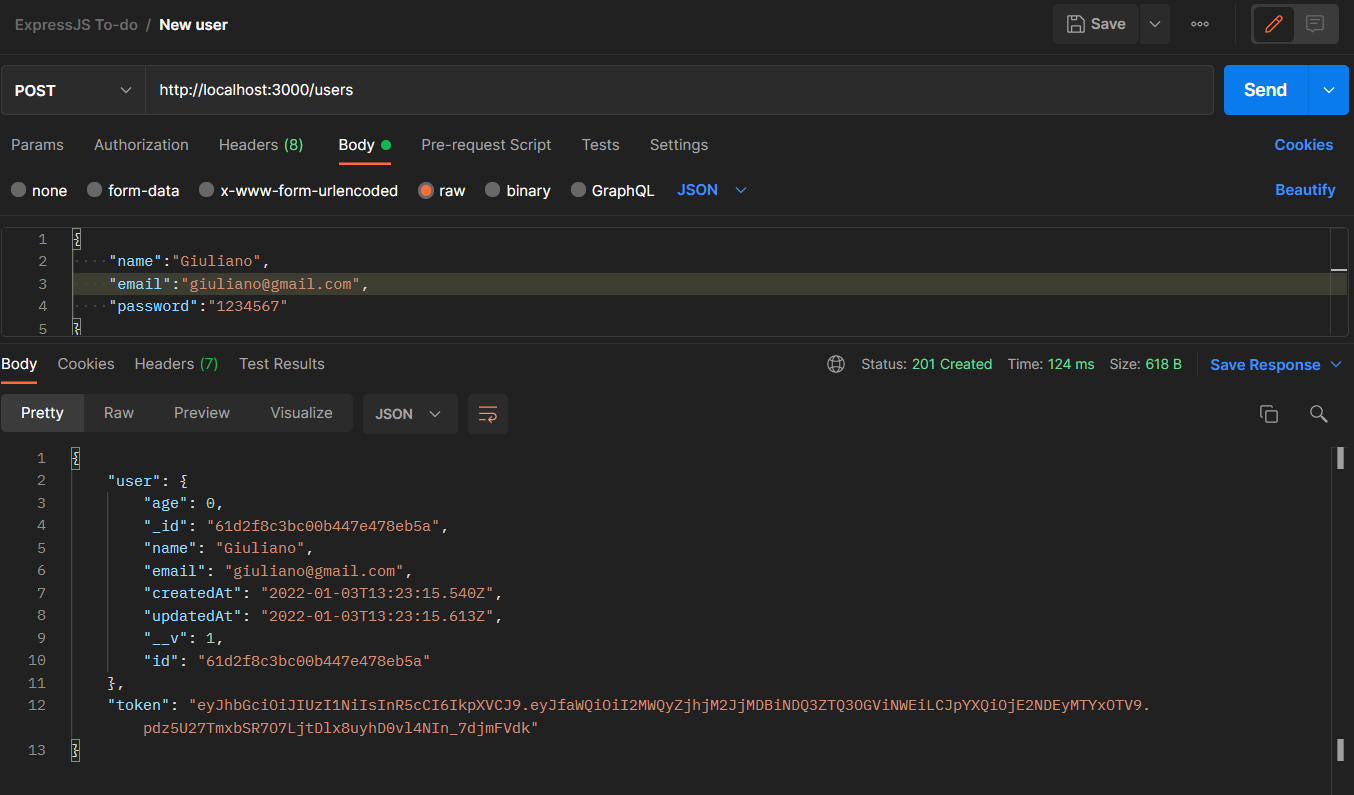Select the Raw response view
Viewport: 1354px width, 795px height.
[x=119, y=413]
